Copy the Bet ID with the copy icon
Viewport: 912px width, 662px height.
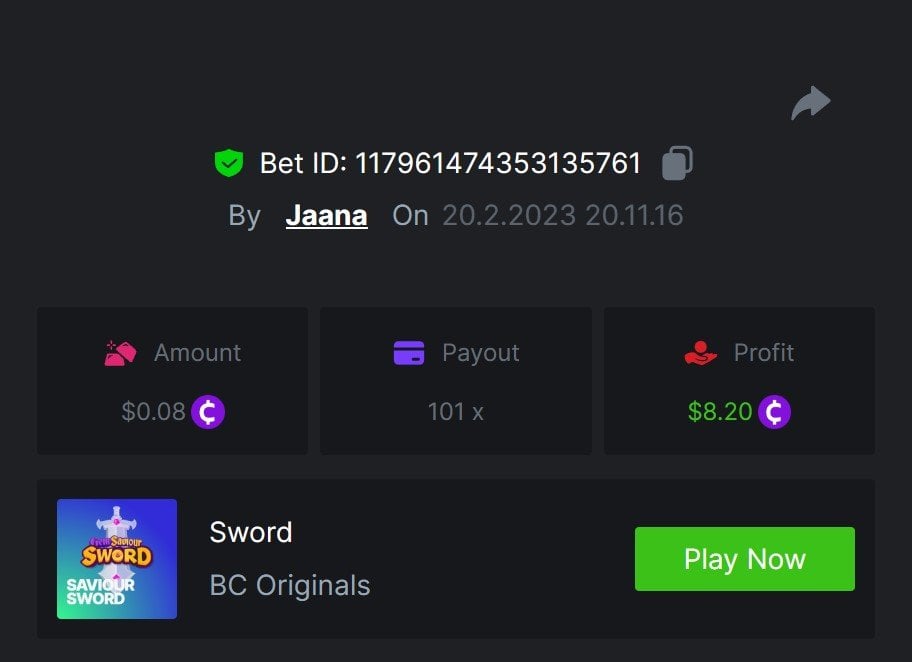[677, 163]
